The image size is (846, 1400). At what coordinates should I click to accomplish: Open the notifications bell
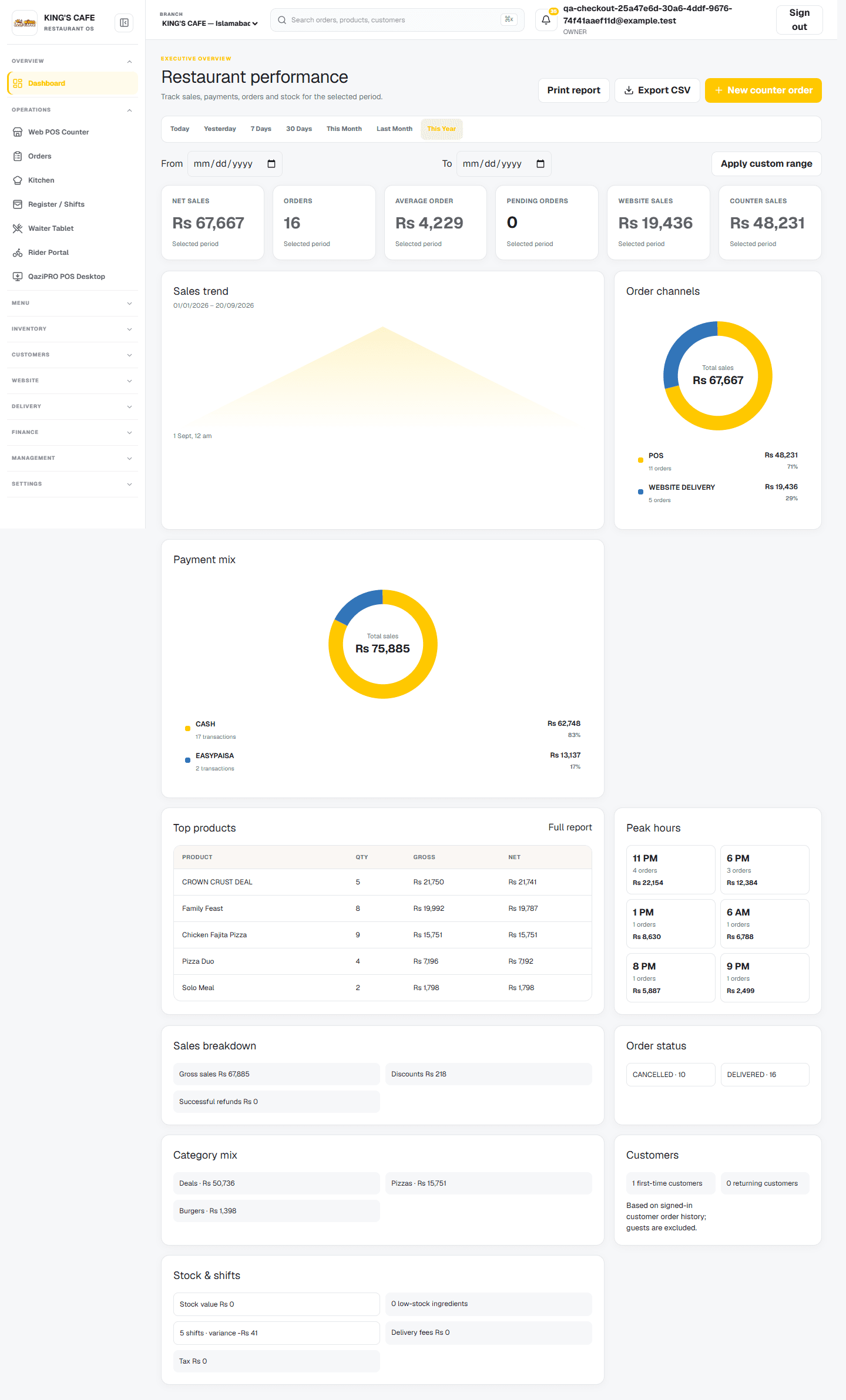point(546,20)
